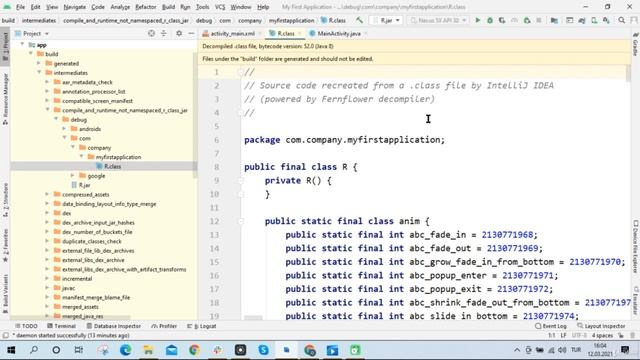The height and width of the screenshot is (360, 640).
Task: Click collapse-all icon in Project panel header
Action: tap(164, 33)
